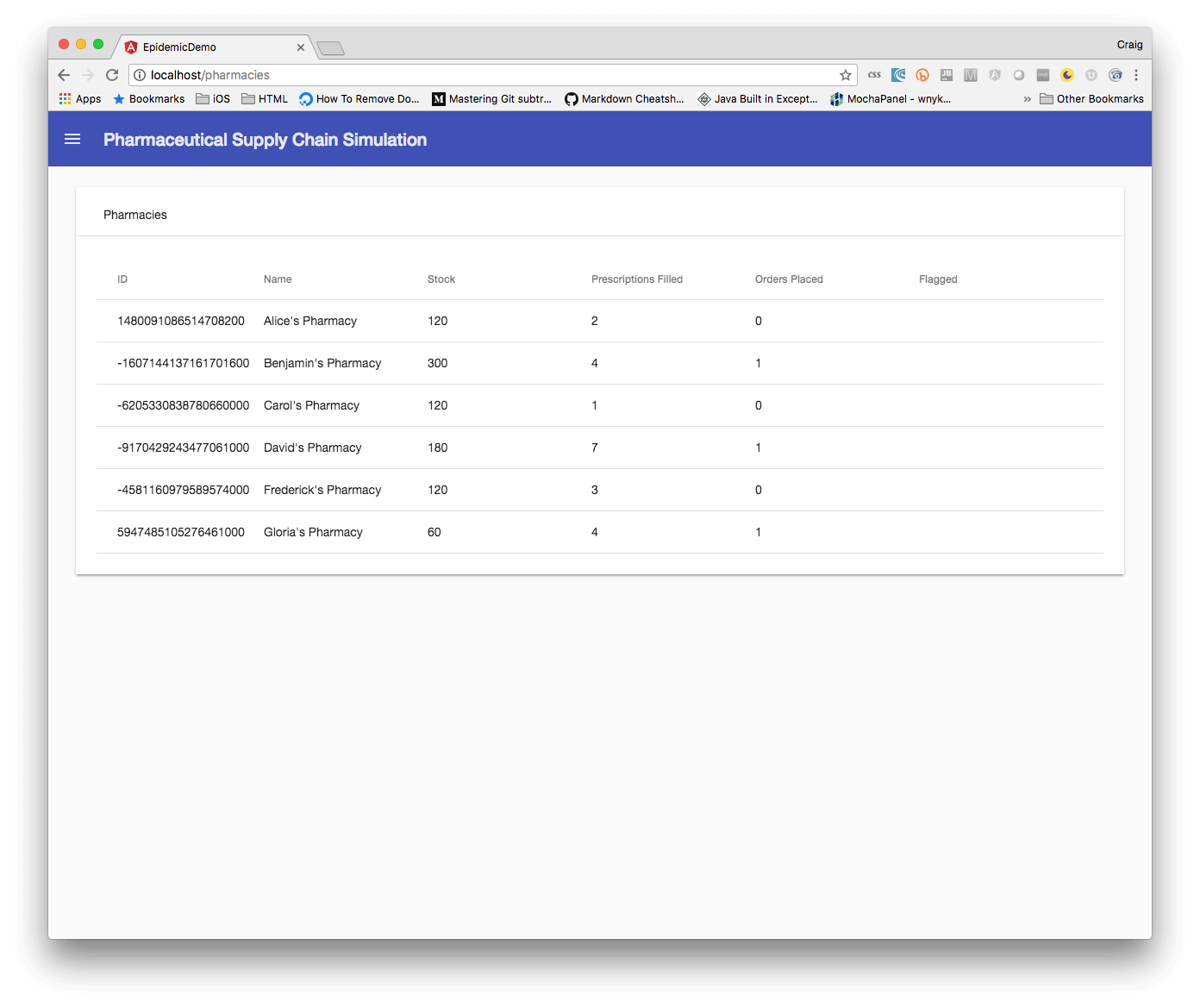Viewport: 1200px width, 1008px height.
Task: Expand the Other Bookmarks folder
Action: [x=1091, y=99]
